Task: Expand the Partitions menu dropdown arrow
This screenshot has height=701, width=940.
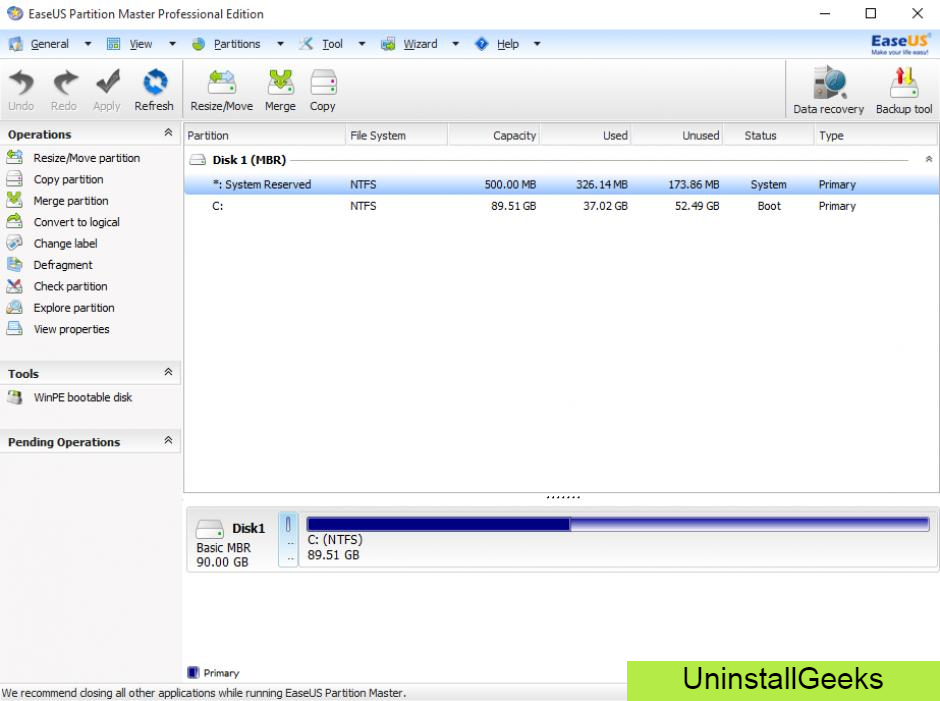Action: tap(280, 44)
